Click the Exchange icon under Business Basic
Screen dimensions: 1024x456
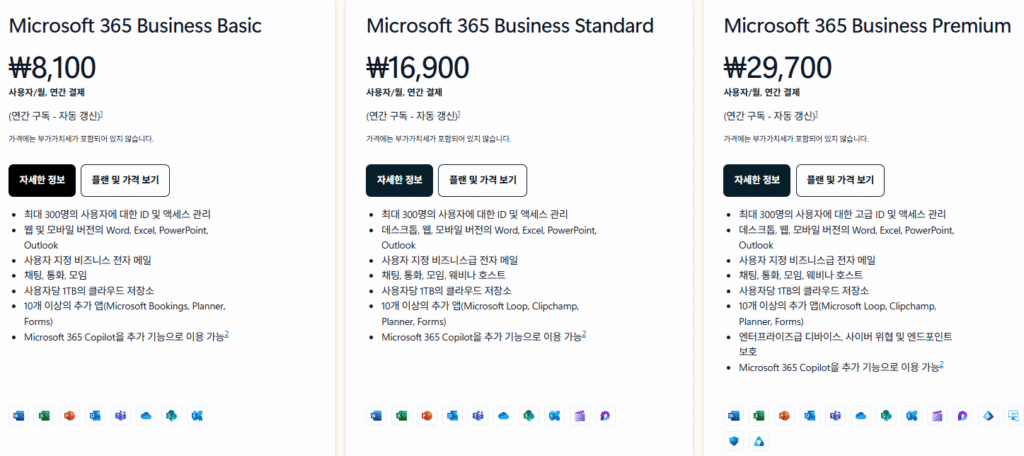click(198, 415)
